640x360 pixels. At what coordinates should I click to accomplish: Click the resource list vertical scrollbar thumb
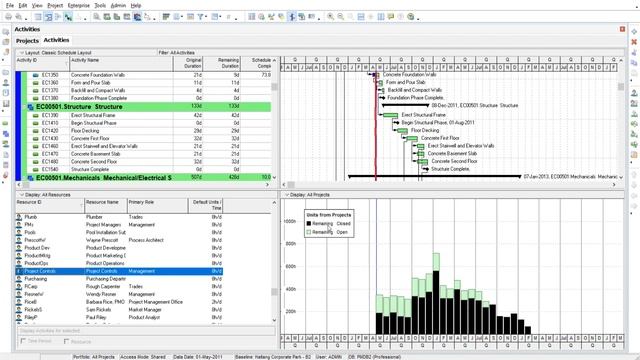274,292
